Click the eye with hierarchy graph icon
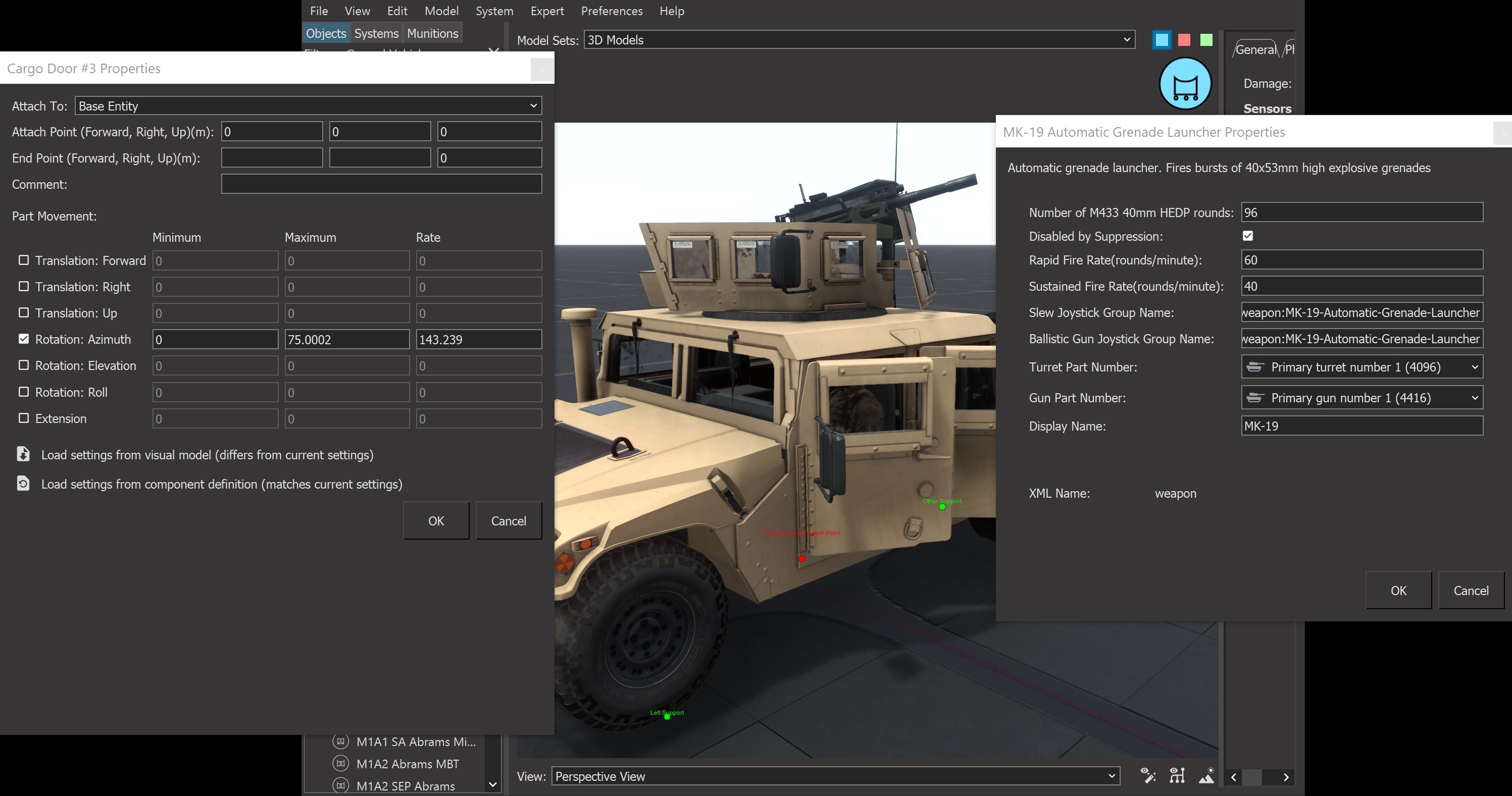Viewport: 1512px width, 796px height. (1177, 775)
